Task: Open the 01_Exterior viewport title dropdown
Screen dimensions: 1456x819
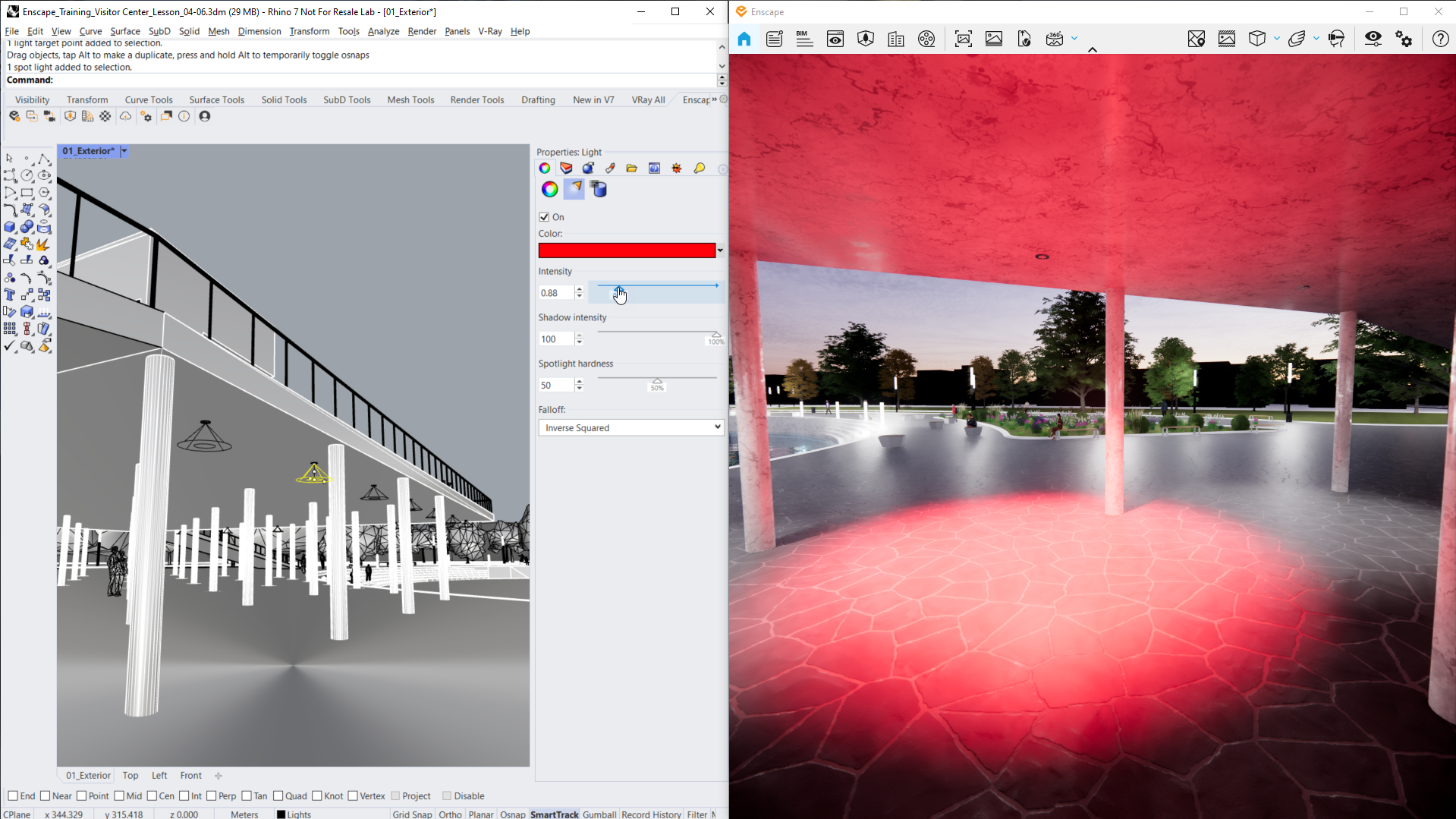Action: pyautogui.click(x=124, y=151)
